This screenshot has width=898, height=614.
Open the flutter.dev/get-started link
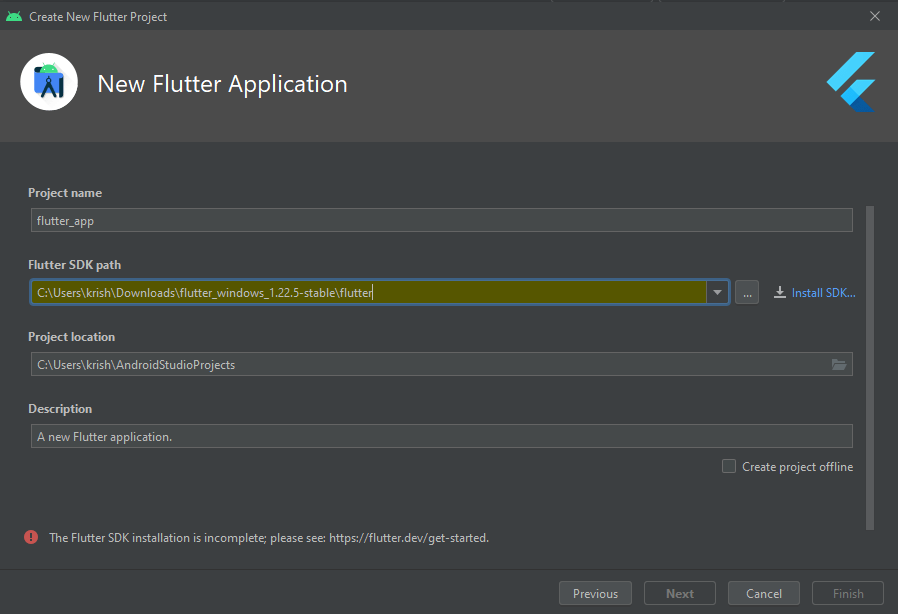click(408, 537)
